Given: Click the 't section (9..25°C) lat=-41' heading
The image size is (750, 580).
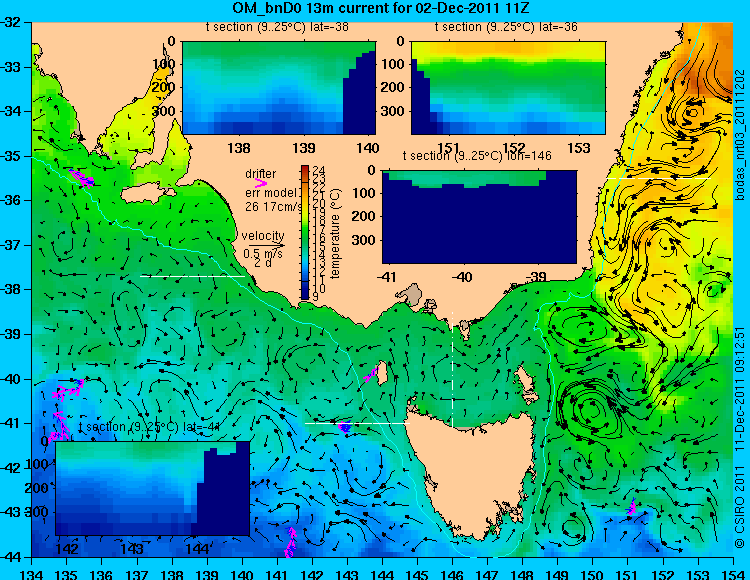Looking at the screenshot, I should pyautogui.click(x=149, y=427).
